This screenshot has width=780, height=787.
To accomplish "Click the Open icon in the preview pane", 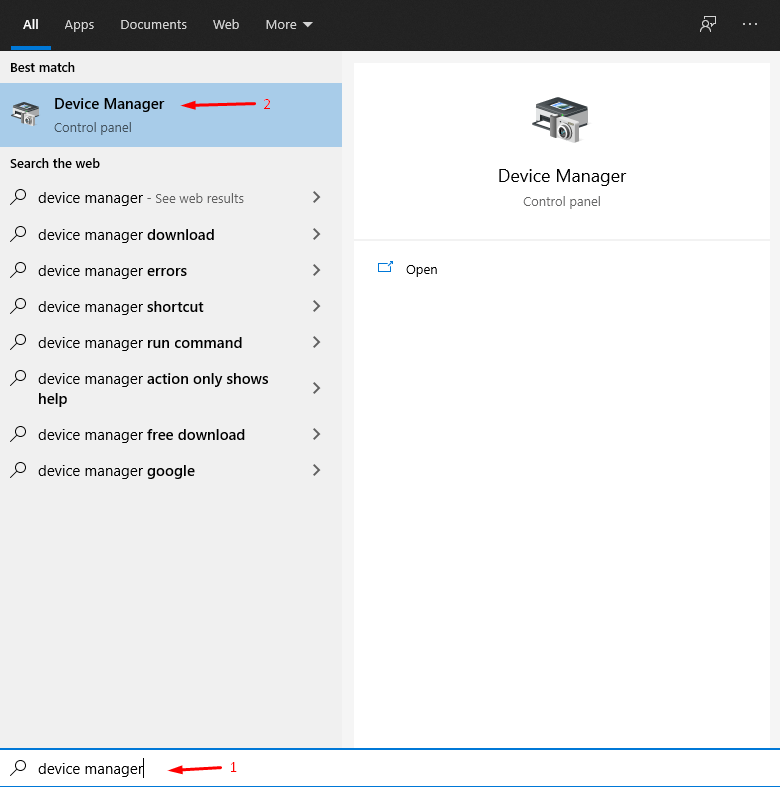I will point(385,268).
